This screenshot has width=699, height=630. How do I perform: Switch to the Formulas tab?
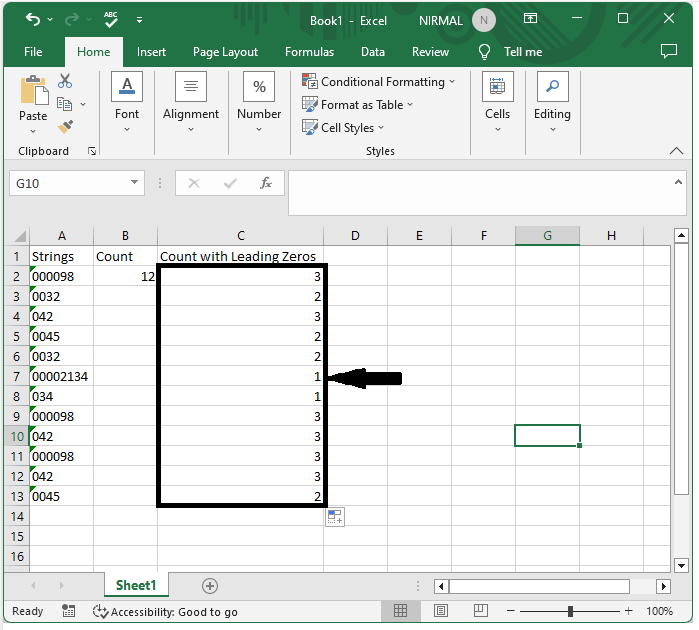[x=309, y=52]
